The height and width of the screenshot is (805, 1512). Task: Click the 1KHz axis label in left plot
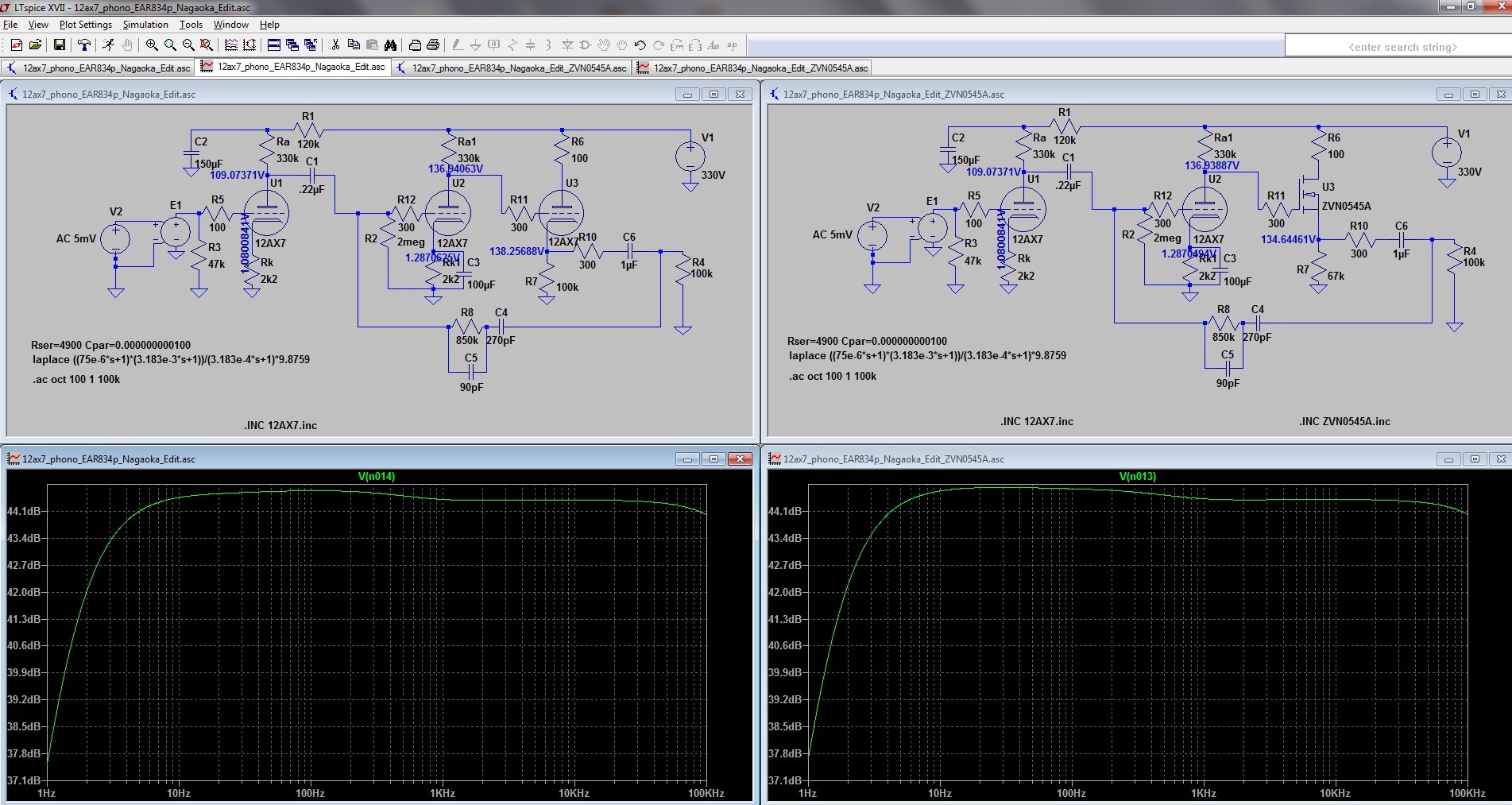point(442,793)
